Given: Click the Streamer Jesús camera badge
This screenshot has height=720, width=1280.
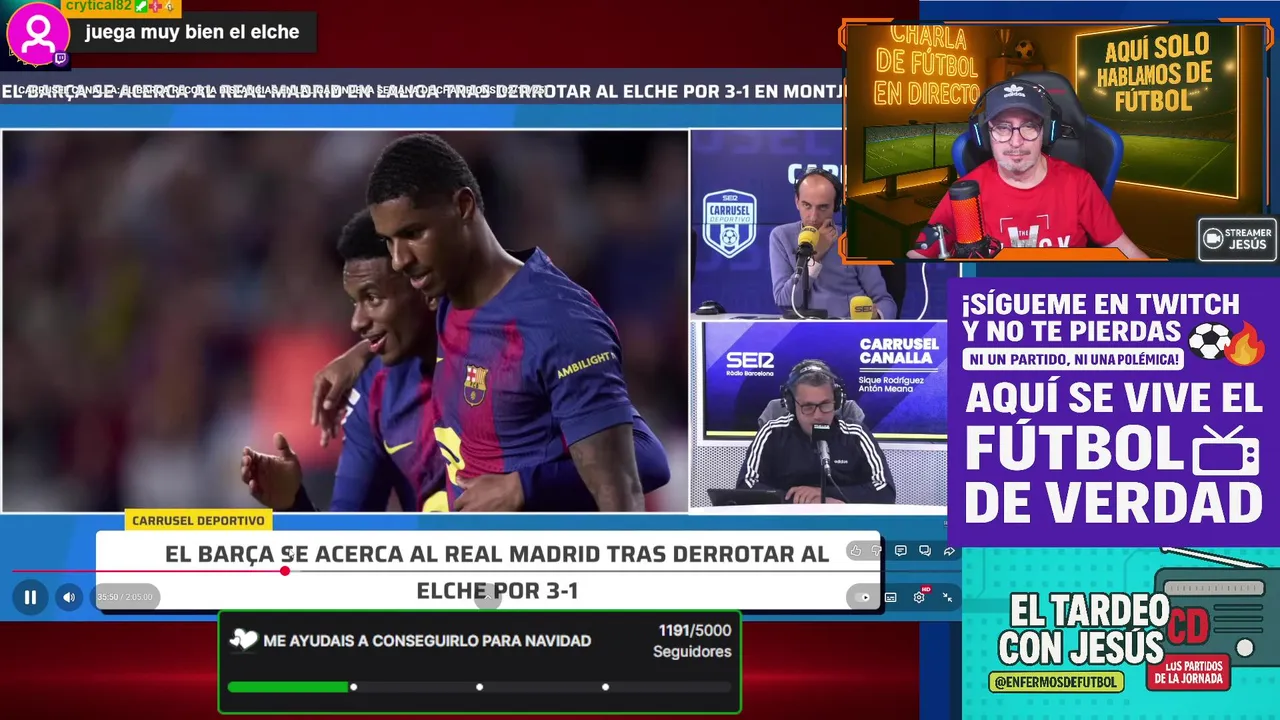Looking at the screenshot, I should (x=1238, y=239).
